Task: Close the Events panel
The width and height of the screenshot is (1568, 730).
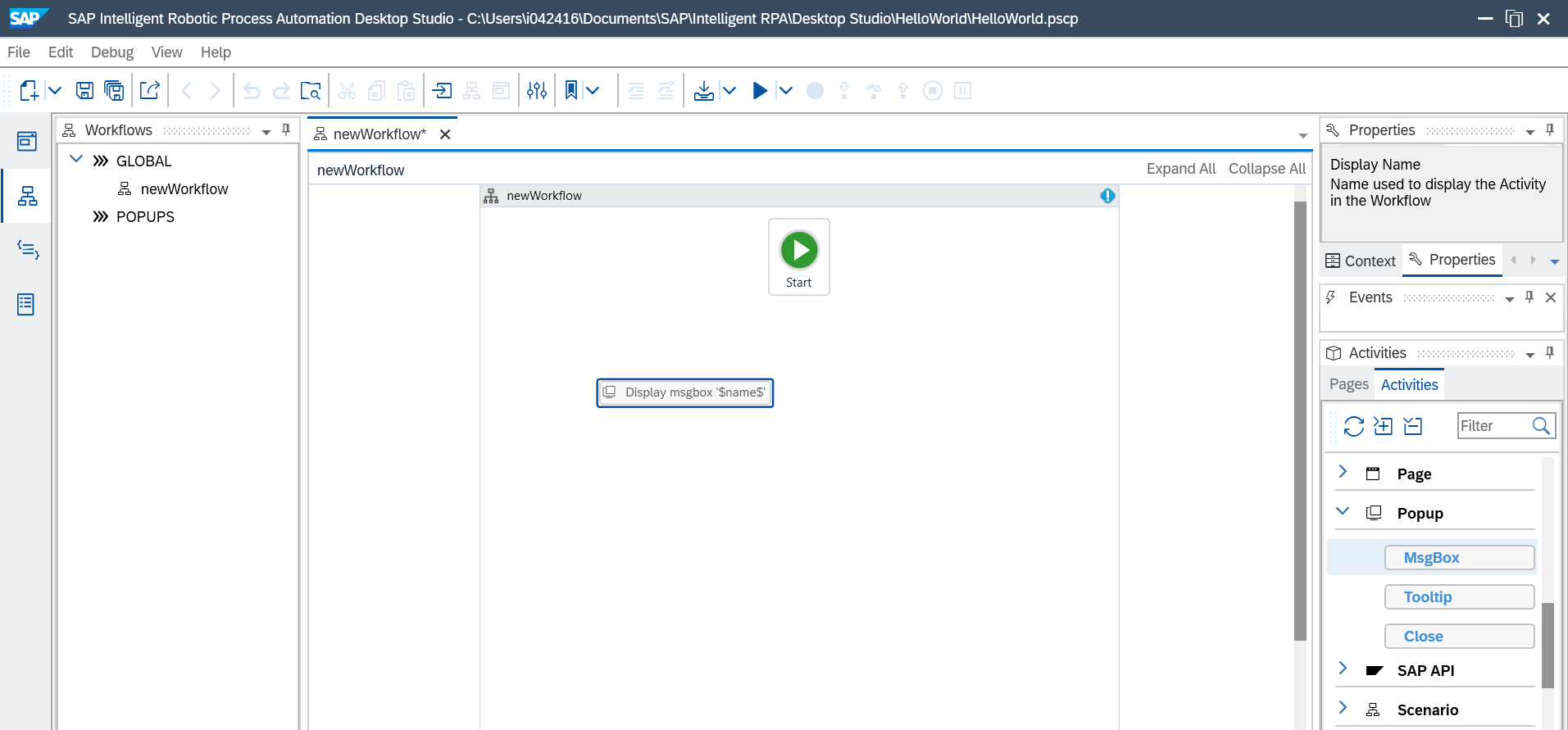Action: (x=1551, y=297)
